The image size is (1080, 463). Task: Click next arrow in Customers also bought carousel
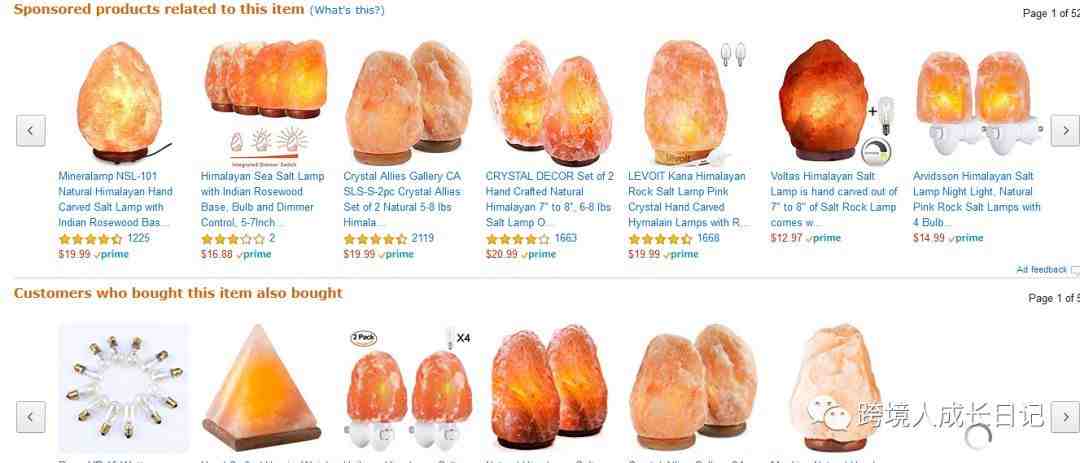1065,417
